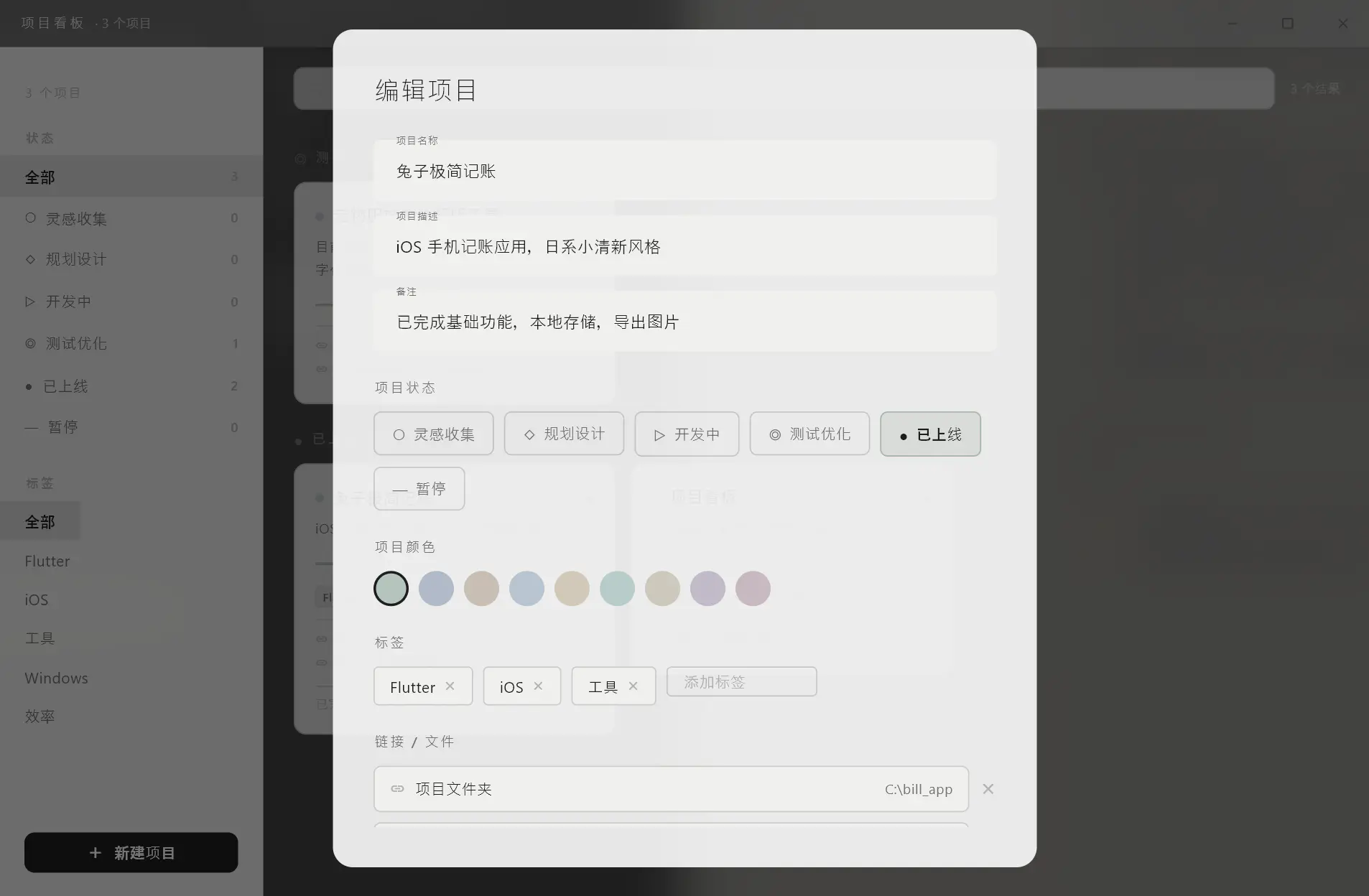Filter sidebar by 测试优化 status

(x=131, y=343)
